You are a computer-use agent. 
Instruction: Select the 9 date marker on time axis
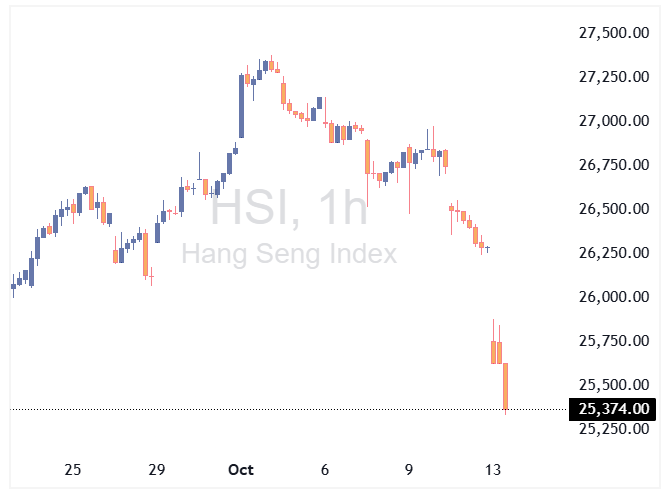coord(409,470)
